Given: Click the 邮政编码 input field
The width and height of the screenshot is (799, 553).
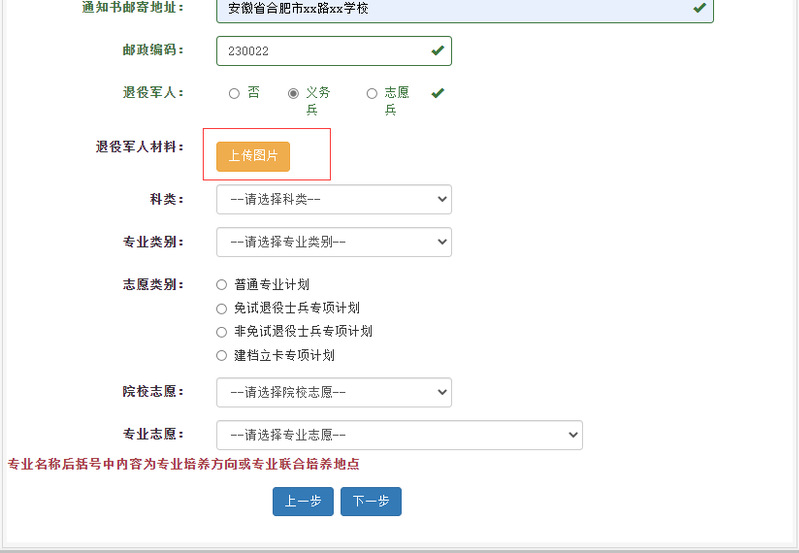Looking at the screenshot, I should [334, 51].
